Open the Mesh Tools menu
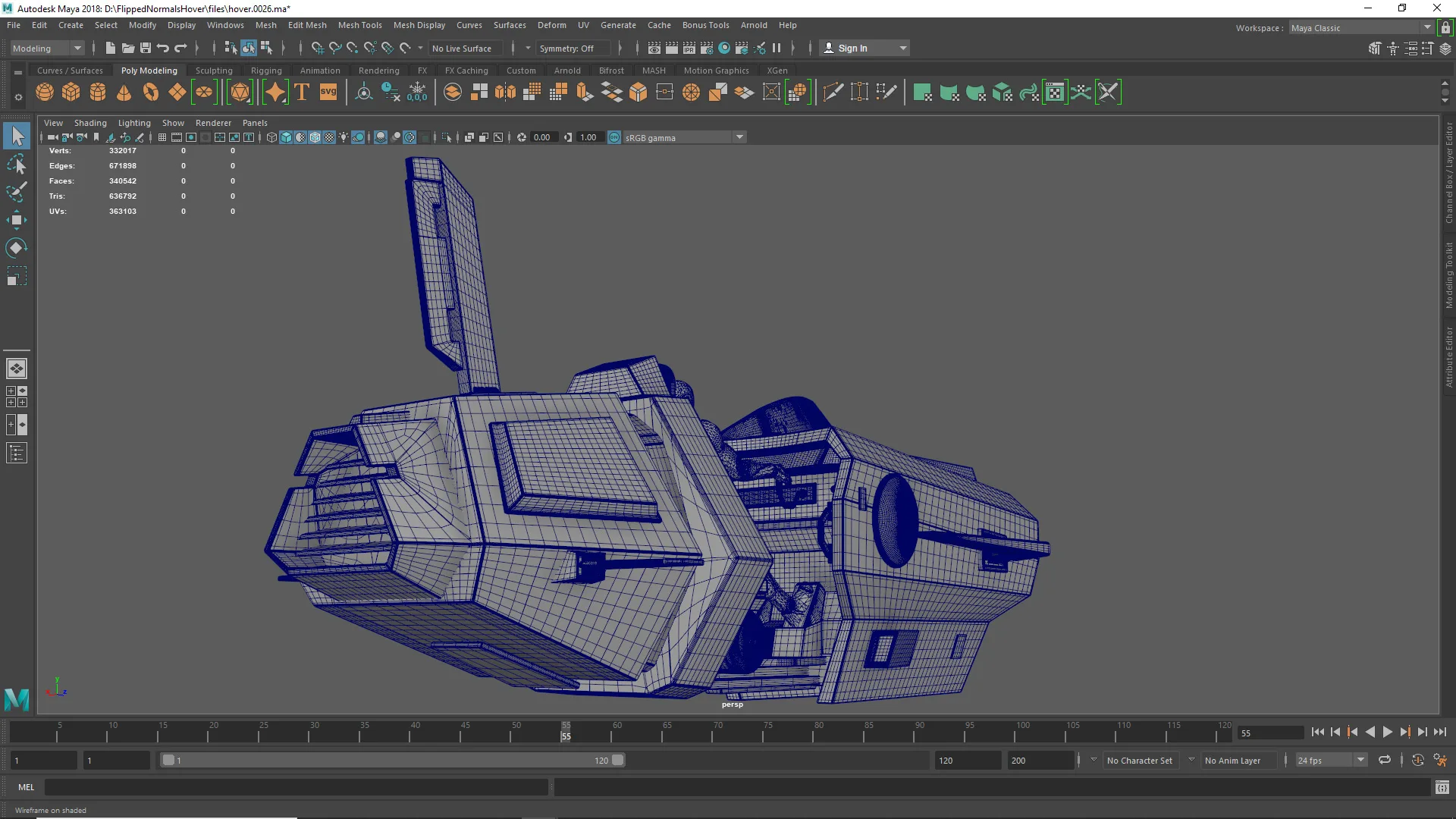 [x=359, y=25]
